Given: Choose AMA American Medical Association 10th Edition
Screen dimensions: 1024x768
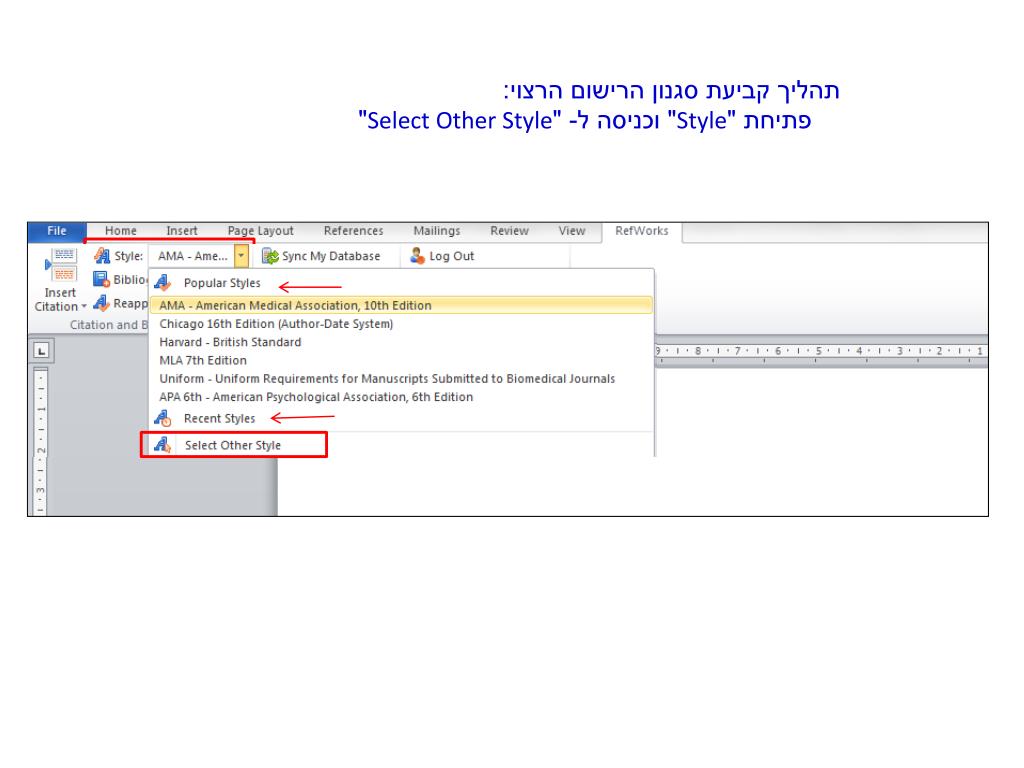Looking at the screenshot, I should pyautogui.click(x=401, y=306).
